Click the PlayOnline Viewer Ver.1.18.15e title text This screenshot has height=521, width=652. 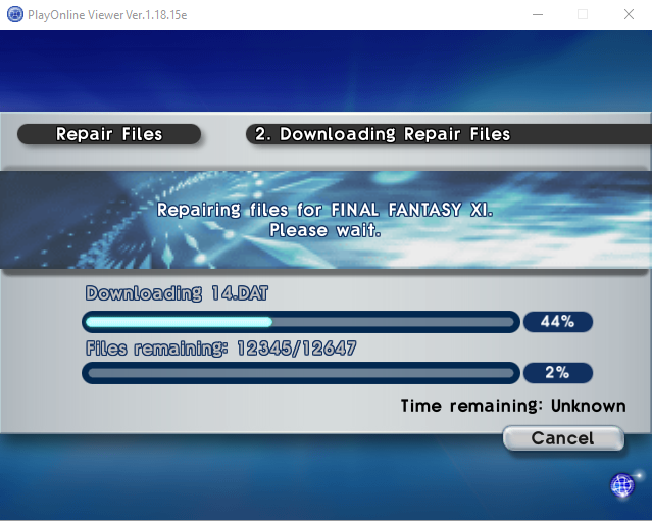[107, 15]
